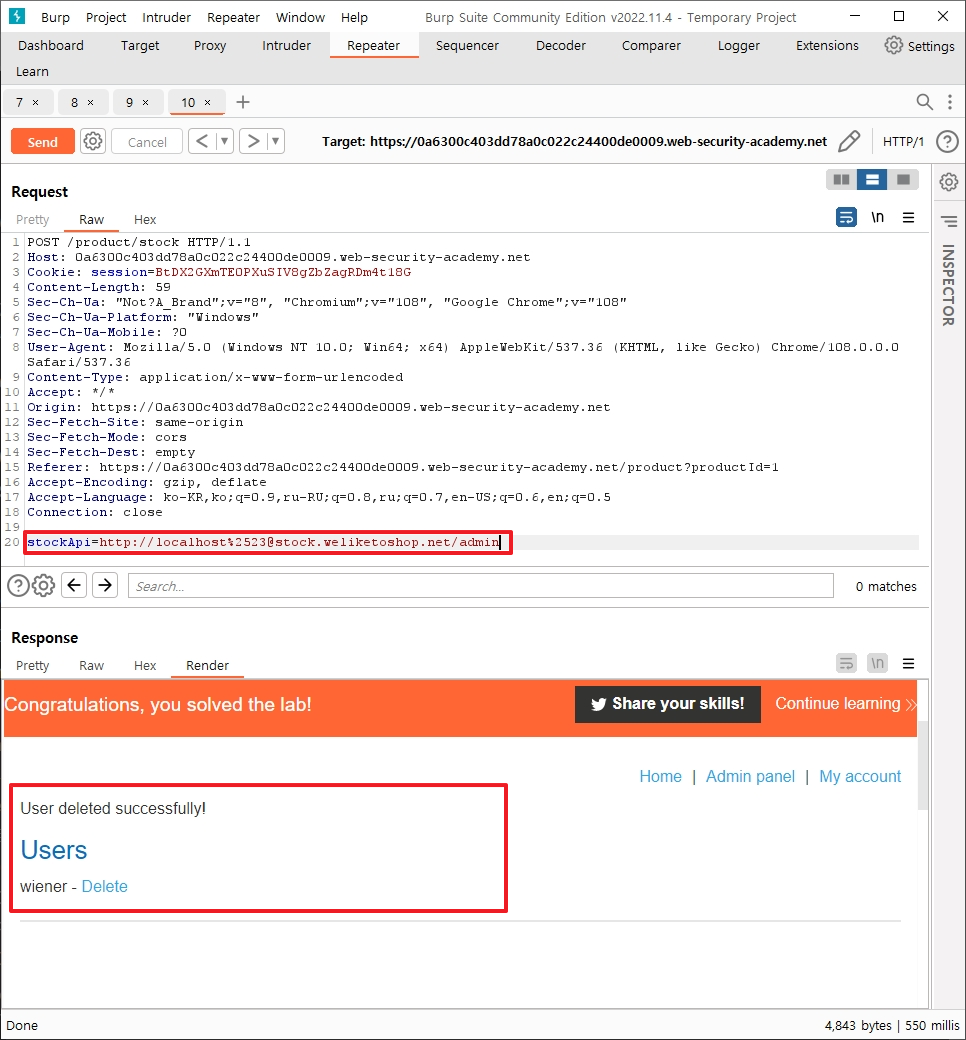Switch response view to Pretty

pos(33,665)
